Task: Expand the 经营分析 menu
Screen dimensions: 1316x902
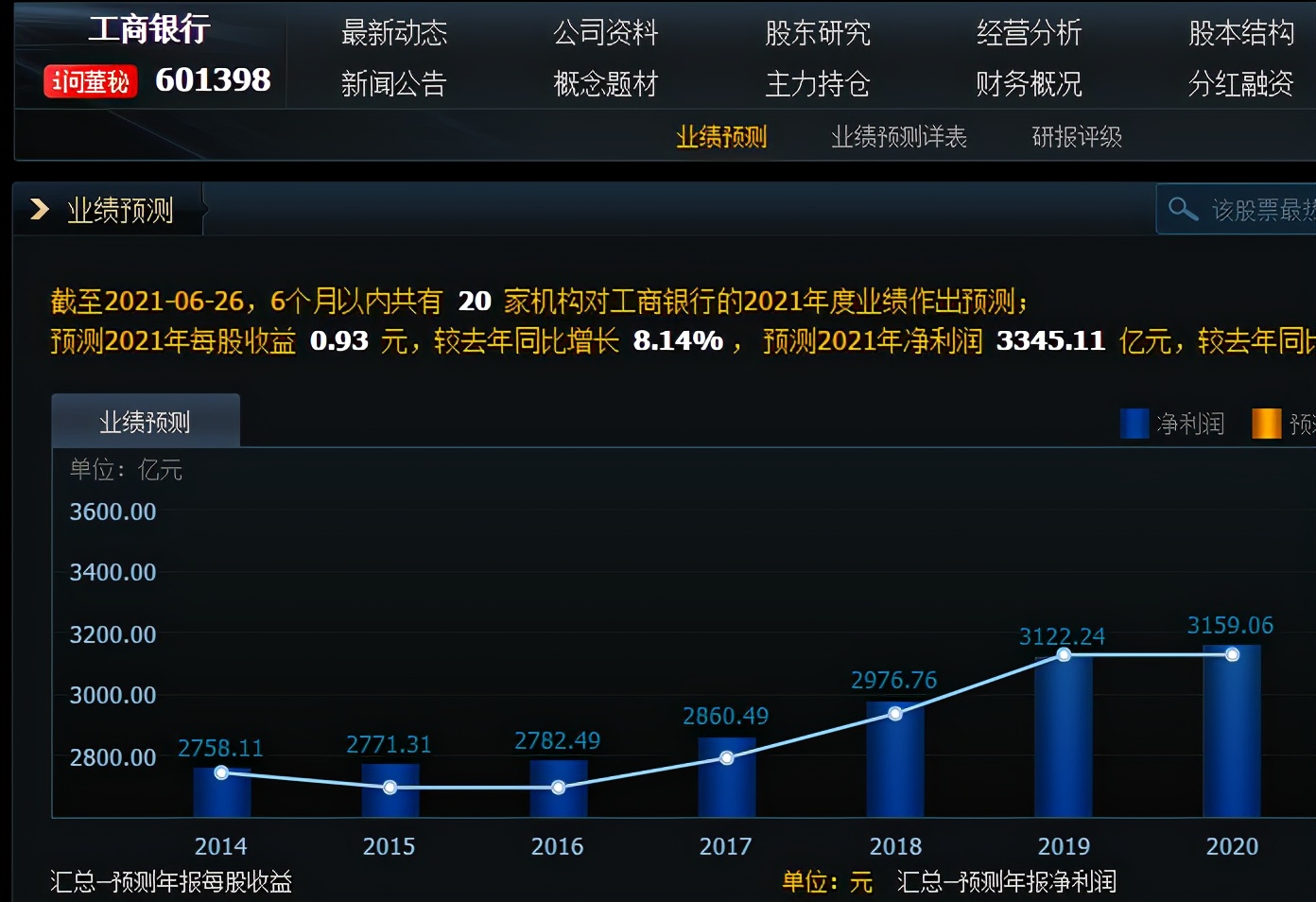Action: click(1029, 32)
